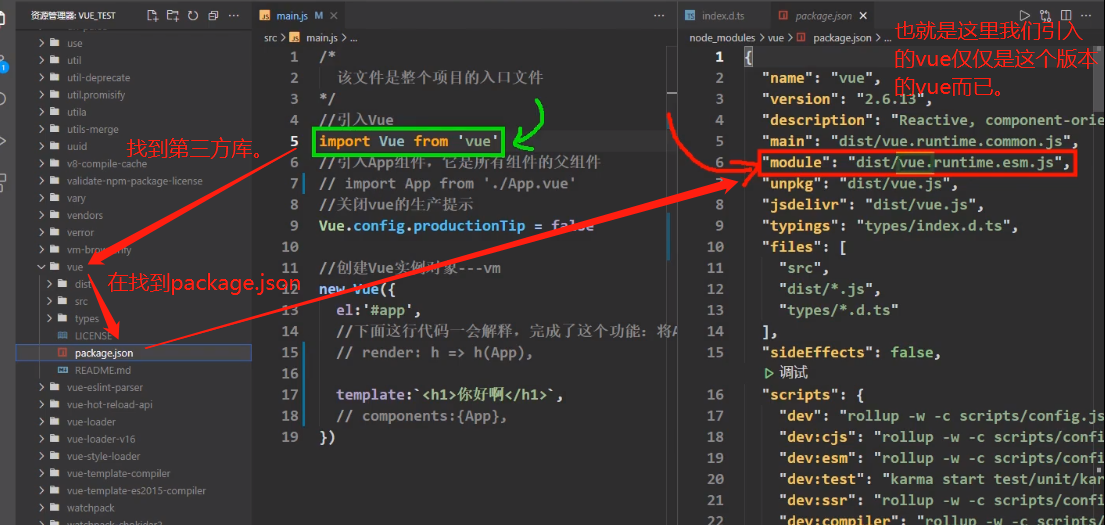Open the LICENSE file in explorer

(x=93, y=335)
